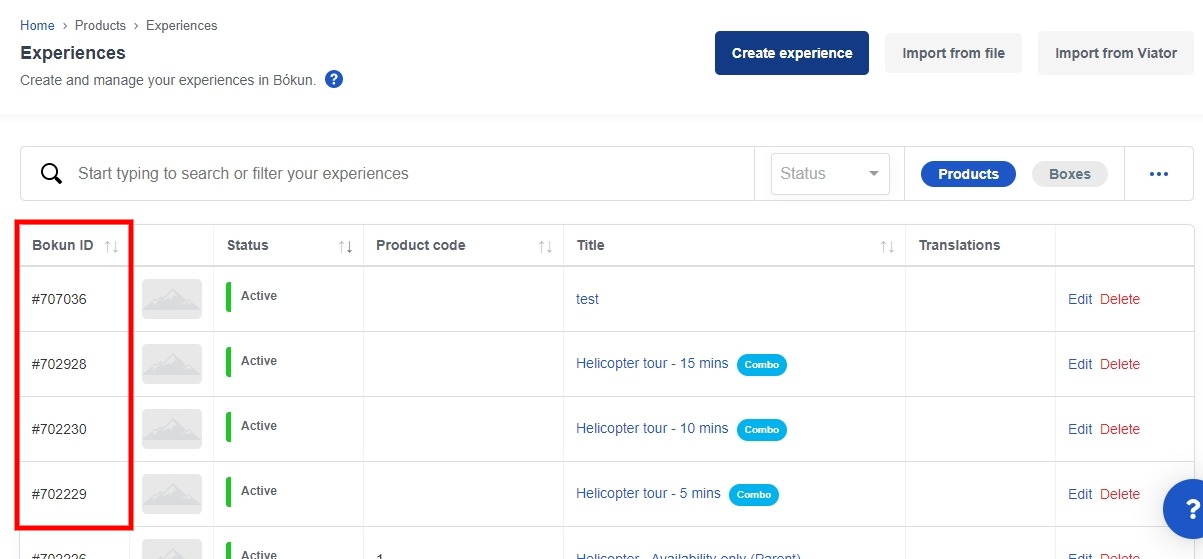Open the three-dots more options menu
The image size is (1203, 559).
click(x=1159, y=174)
